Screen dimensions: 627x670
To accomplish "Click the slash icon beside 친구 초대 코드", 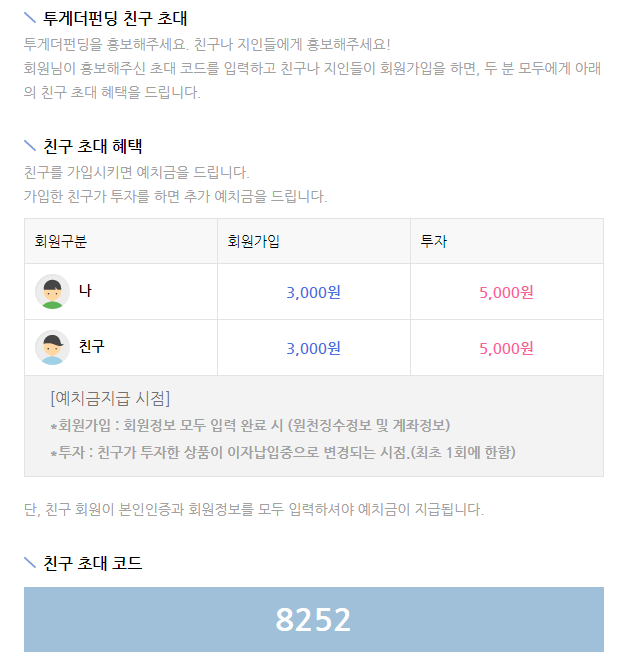I will pos(29,563).
